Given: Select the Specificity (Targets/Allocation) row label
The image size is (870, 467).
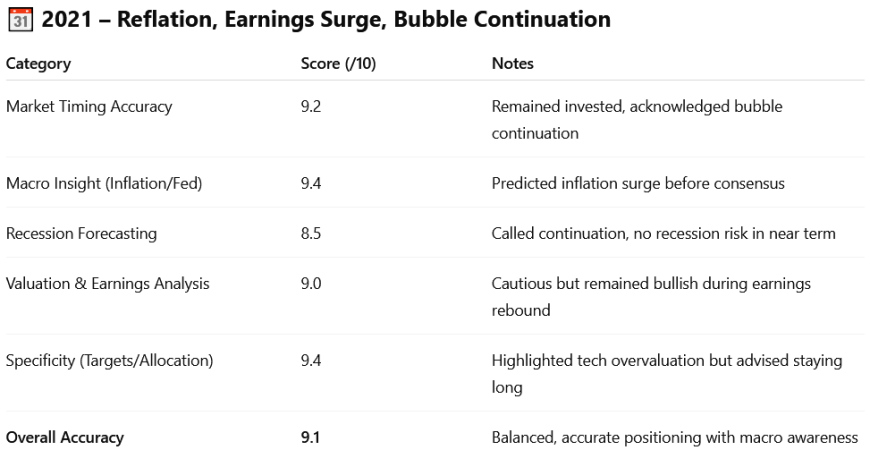Looking at the screenshot, I should click(109, 361).
